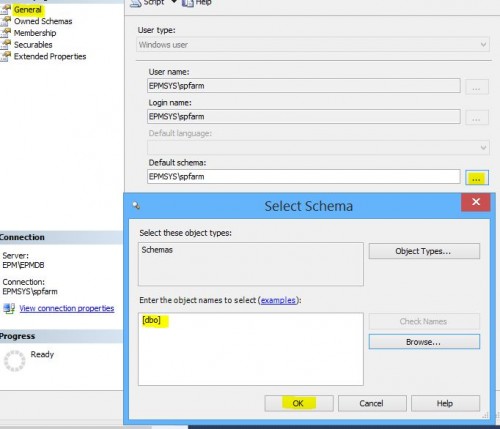Click the General page icon
Image resolution: width=500 pixels, height=429 pixels.
(5, 9)
